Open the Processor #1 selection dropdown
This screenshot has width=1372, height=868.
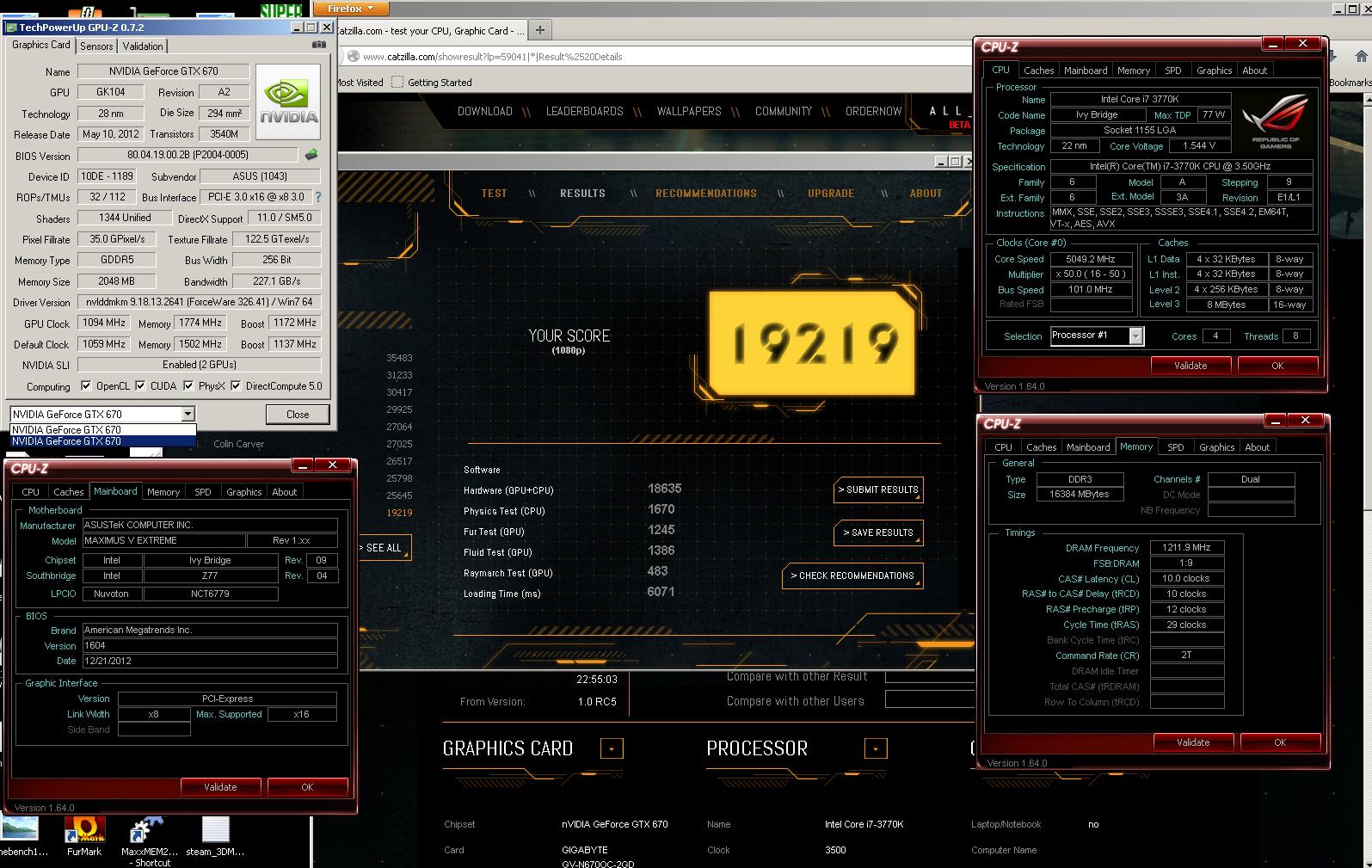(x=1135, y=336)
